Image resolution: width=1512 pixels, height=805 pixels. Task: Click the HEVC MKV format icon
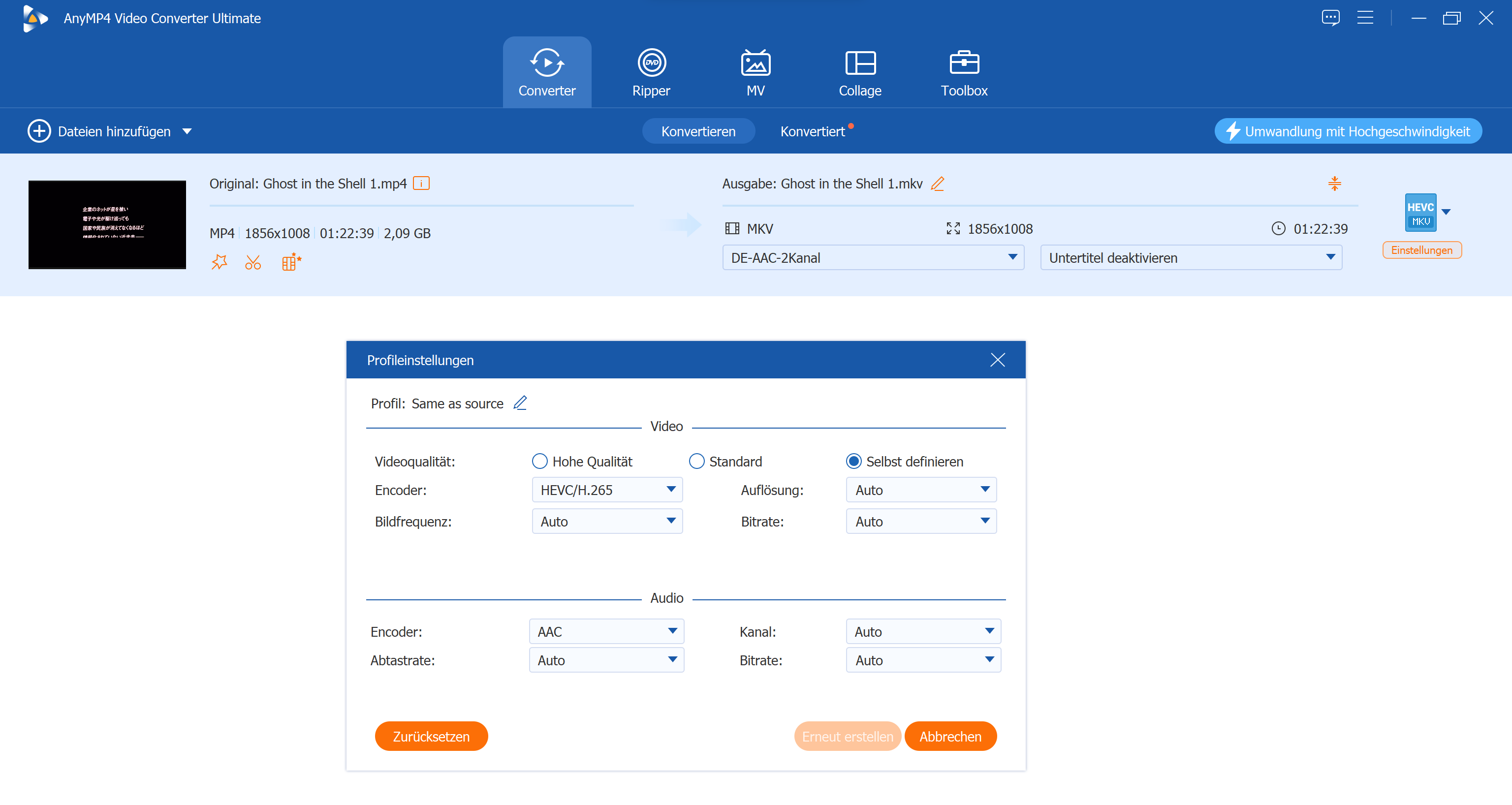click(1420, 213)
